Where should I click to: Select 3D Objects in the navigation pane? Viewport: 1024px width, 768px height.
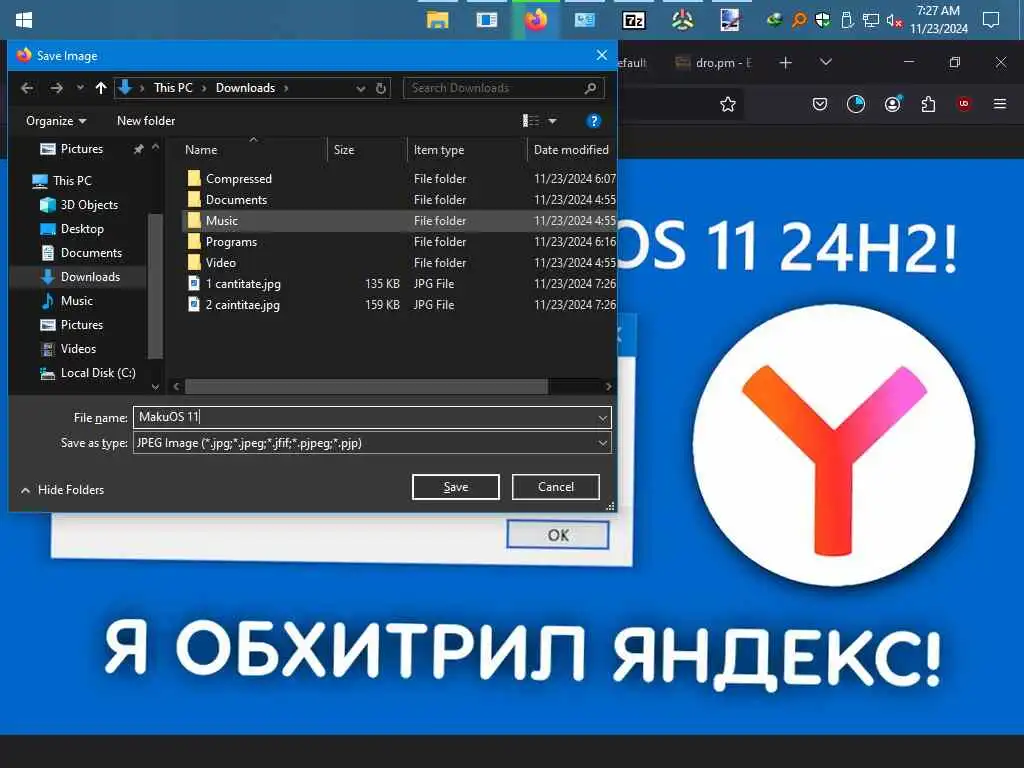[x=79, y=205]
